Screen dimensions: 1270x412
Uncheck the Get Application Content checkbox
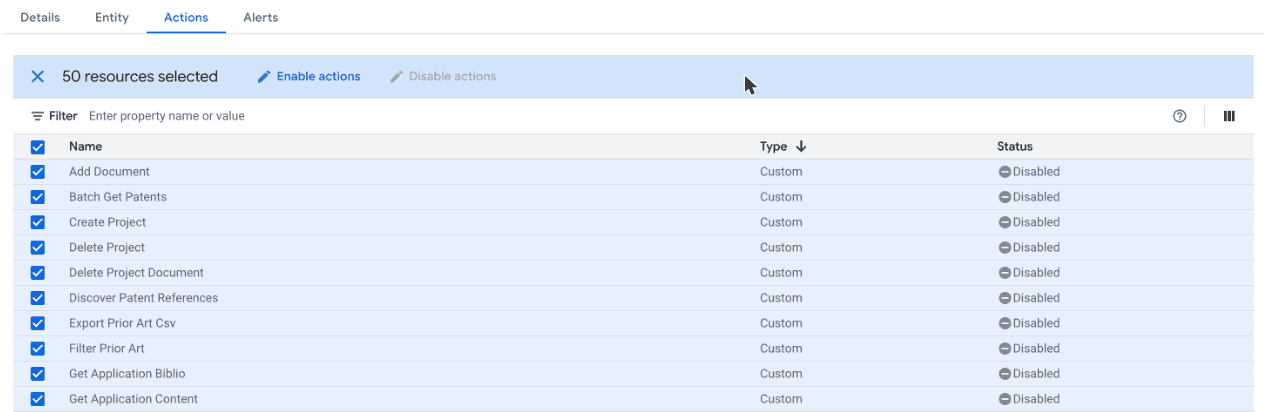click(x=38, y=399)
